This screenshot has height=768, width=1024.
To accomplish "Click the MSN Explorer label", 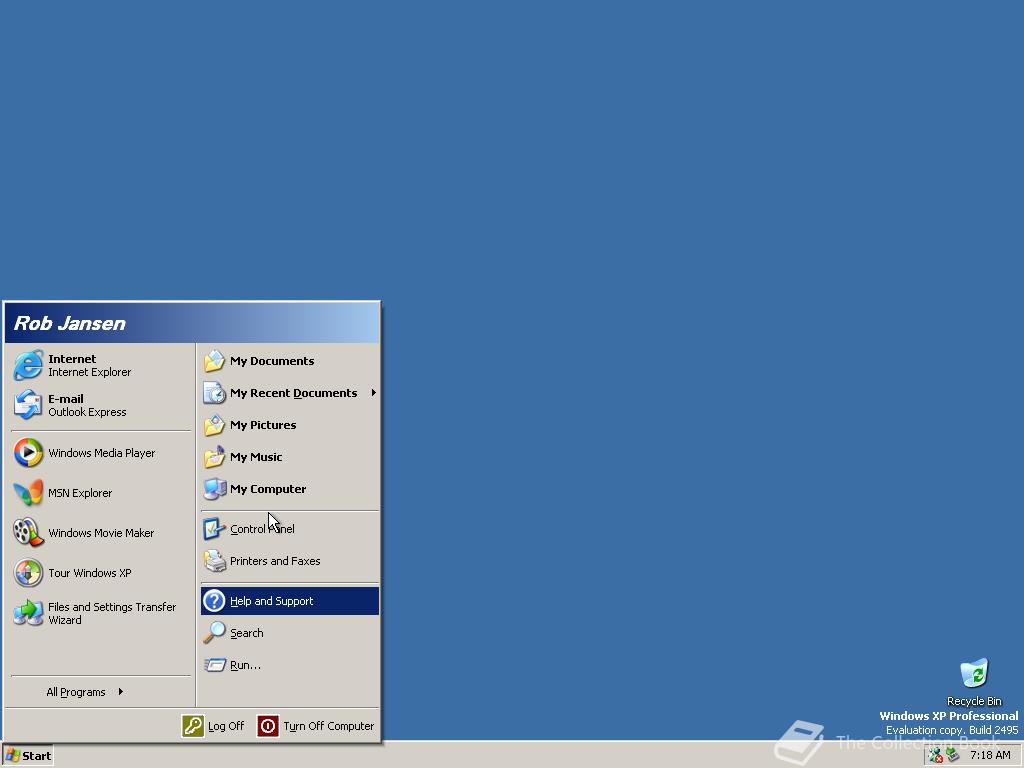I will (x=80, y=493).
